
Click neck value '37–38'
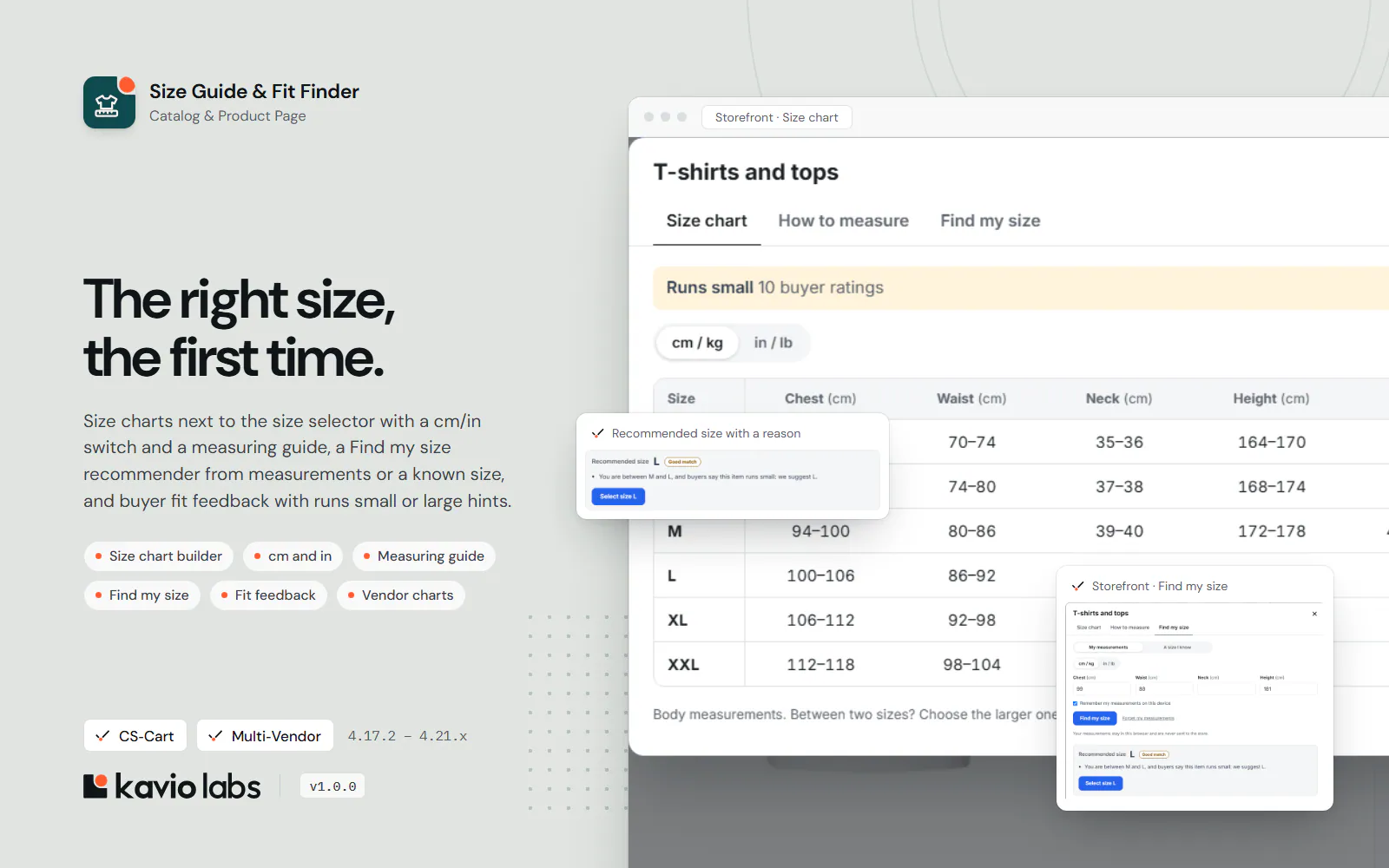point(1119,487)
